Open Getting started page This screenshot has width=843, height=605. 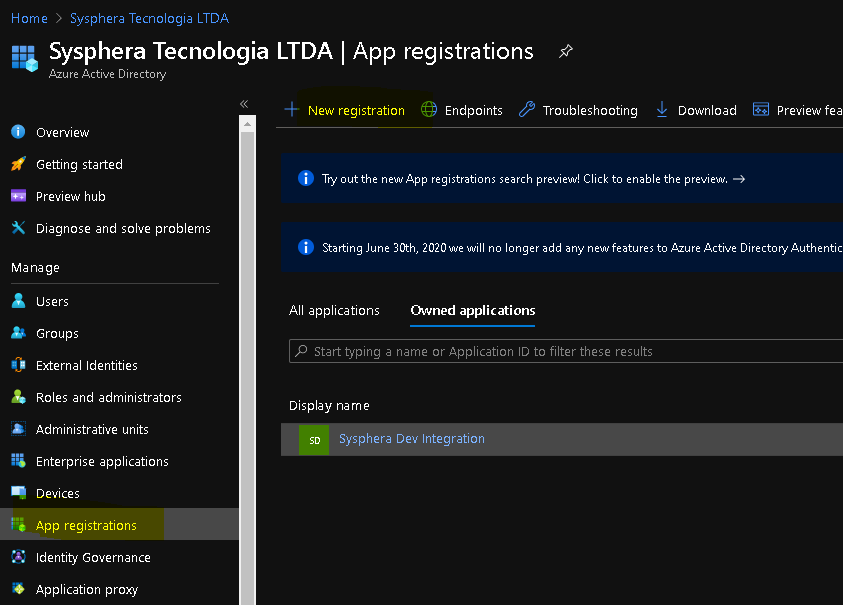point(79,165)
